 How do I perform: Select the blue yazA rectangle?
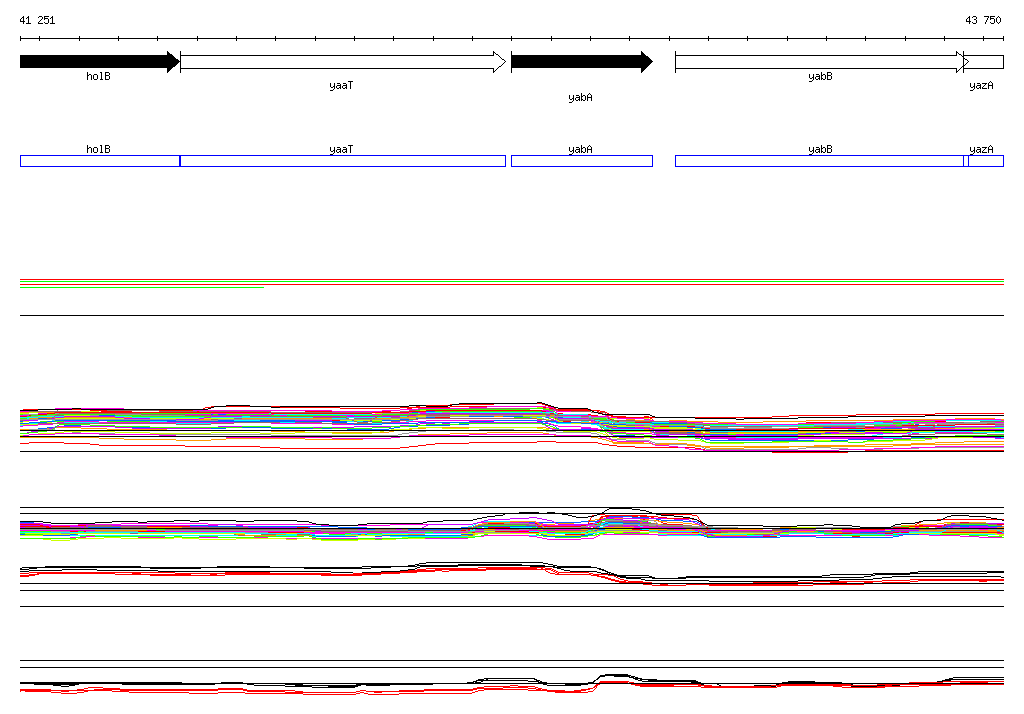click(x=986, y=161)
